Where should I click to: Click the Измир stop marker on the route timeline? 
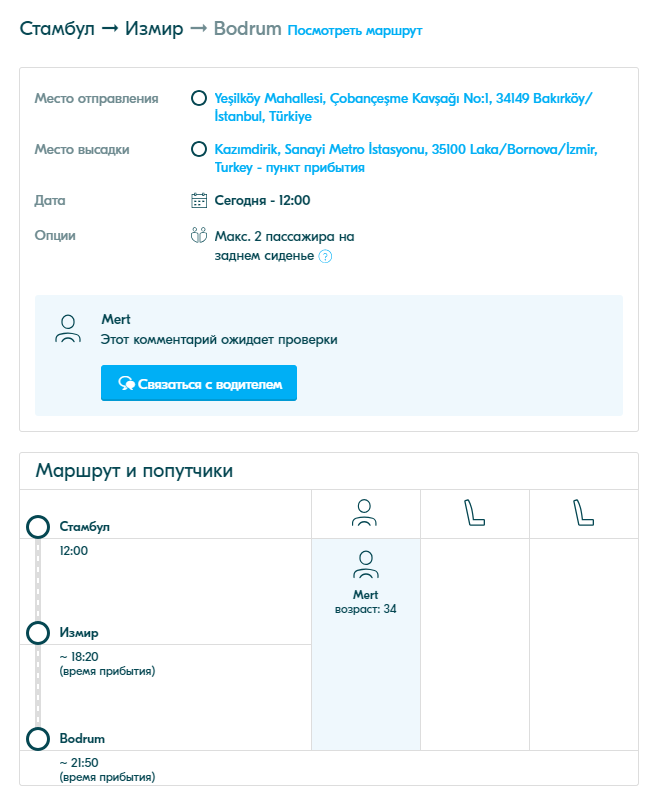click(x=38, y=633)
